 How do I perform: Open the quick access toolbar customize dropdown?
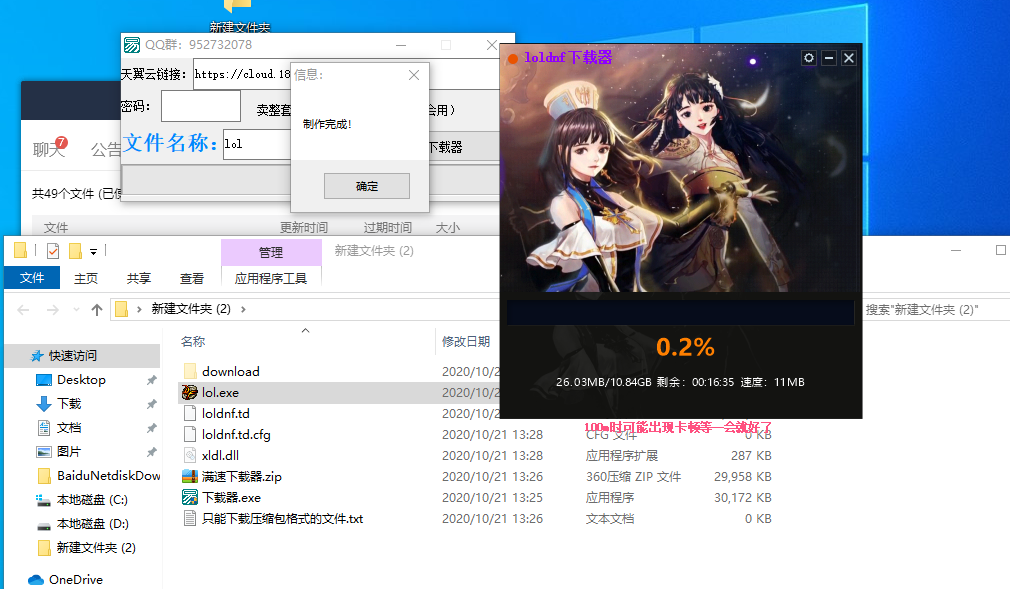pyautogui.click(x=93, y=251)
